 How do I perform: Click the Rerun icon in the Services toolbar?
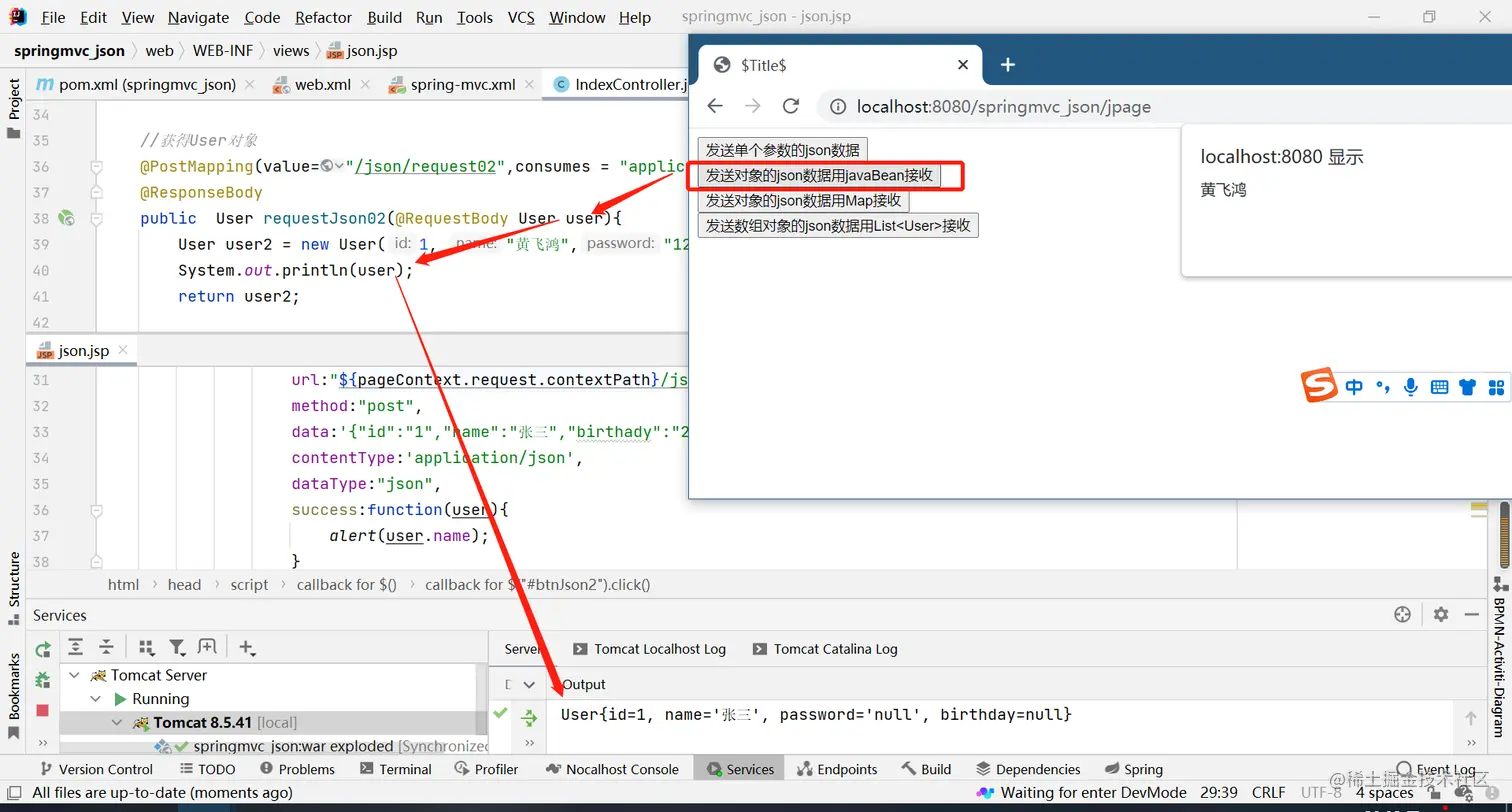click(x=43, y=649)
